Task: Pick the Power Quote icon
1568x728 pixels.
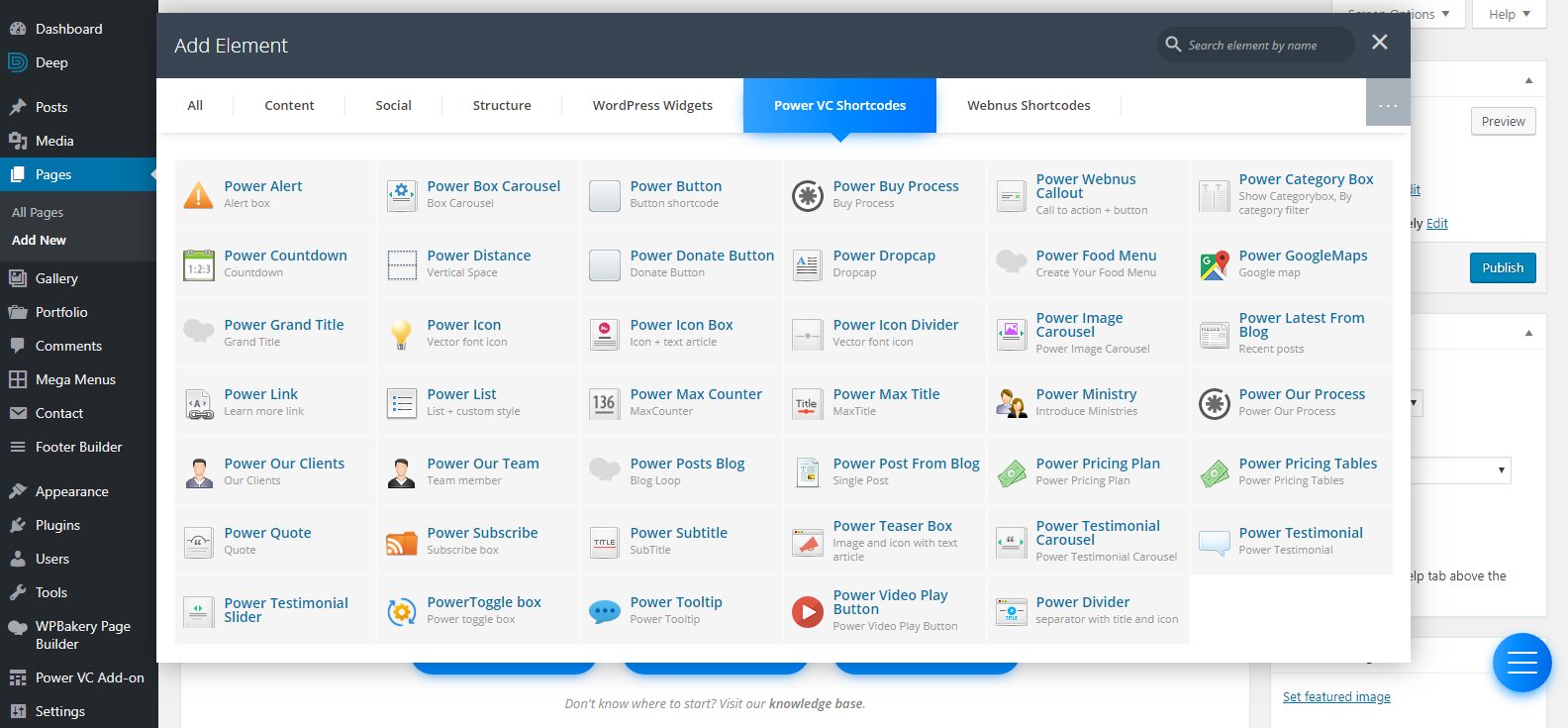Action: (x=199, y=542)
